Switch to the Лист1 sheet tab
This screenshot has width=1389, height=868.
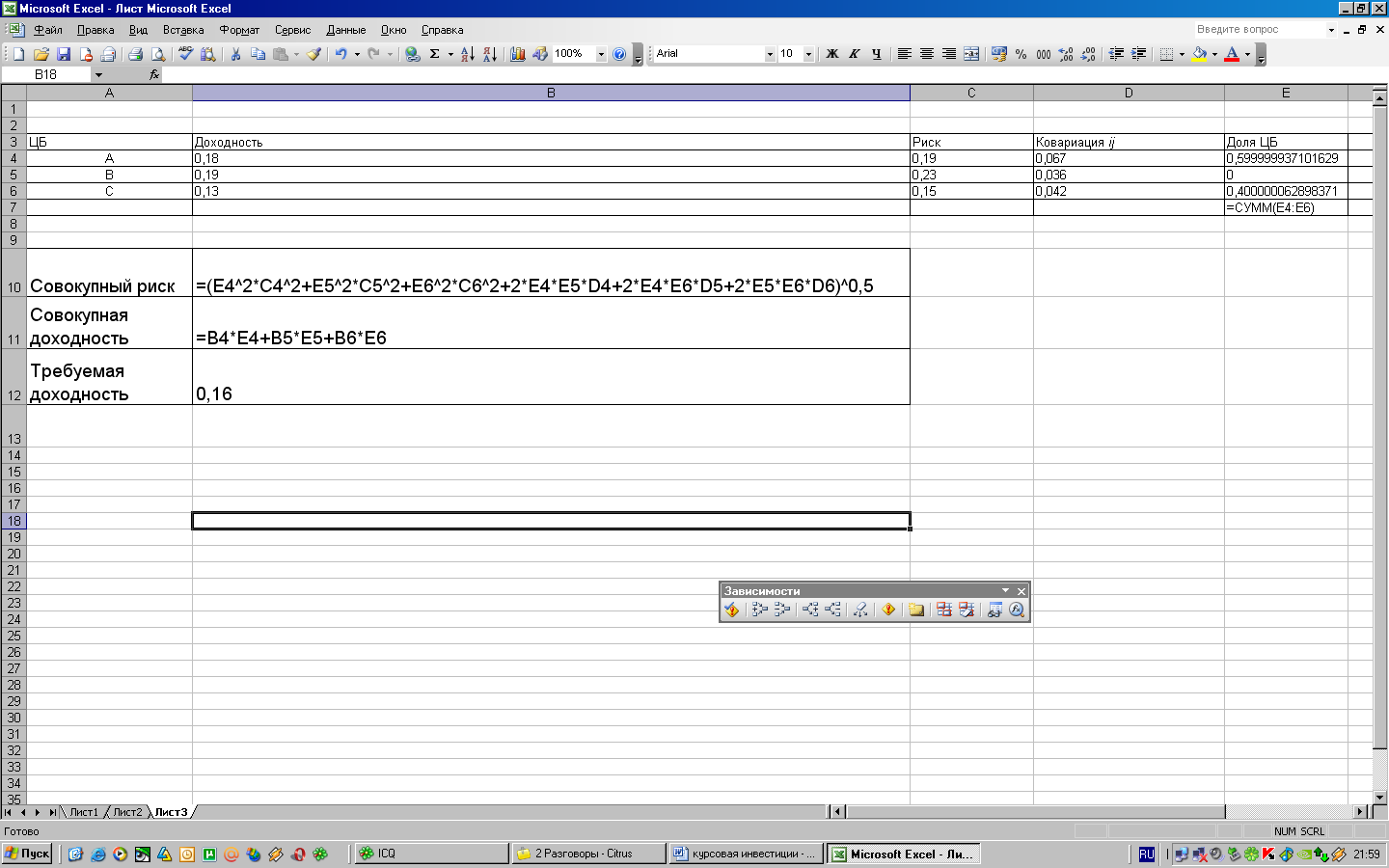tap(83, 812)
